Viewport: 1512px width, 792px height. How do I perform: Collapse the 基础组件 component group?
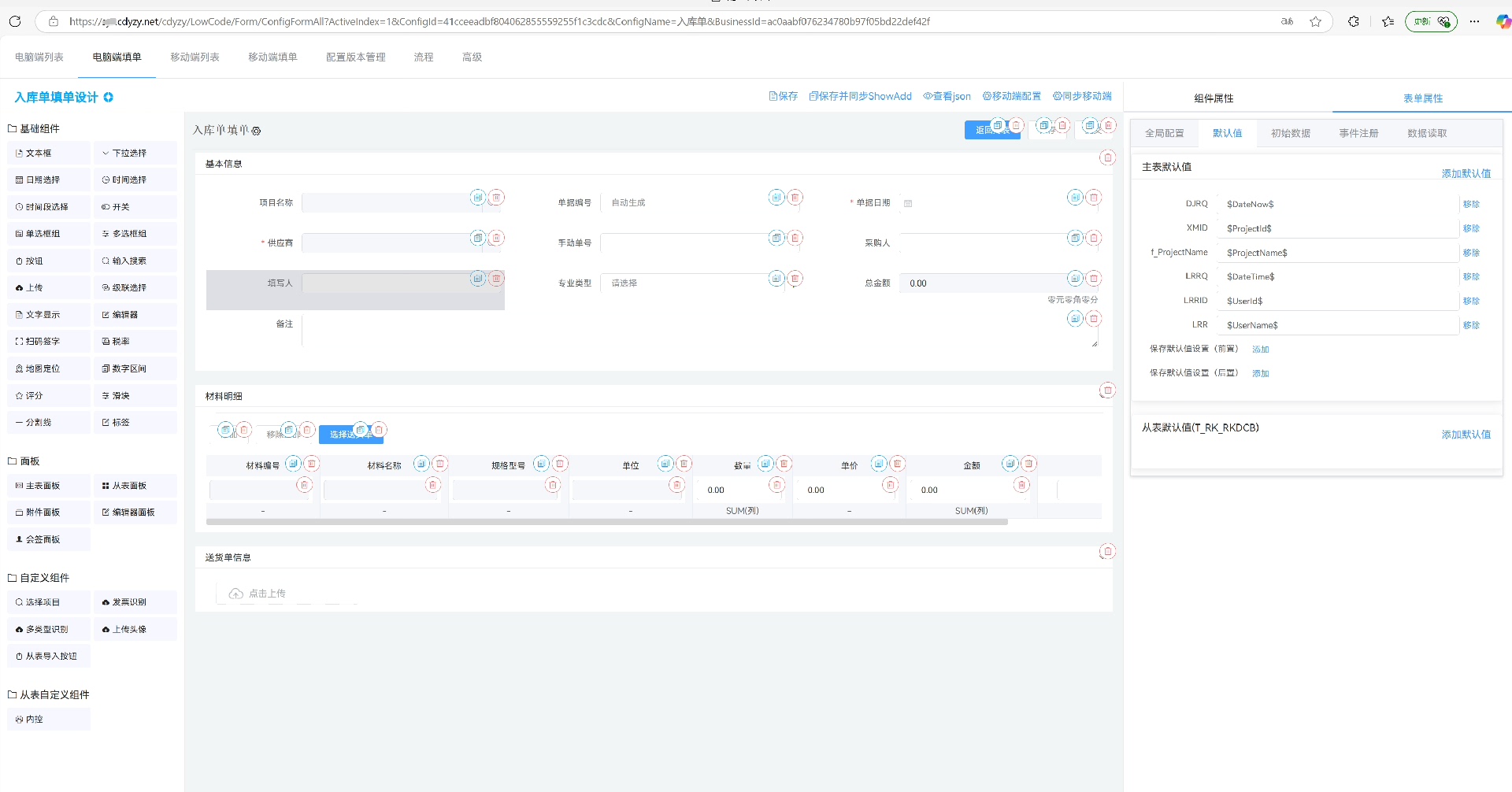(x=34, y=128)
